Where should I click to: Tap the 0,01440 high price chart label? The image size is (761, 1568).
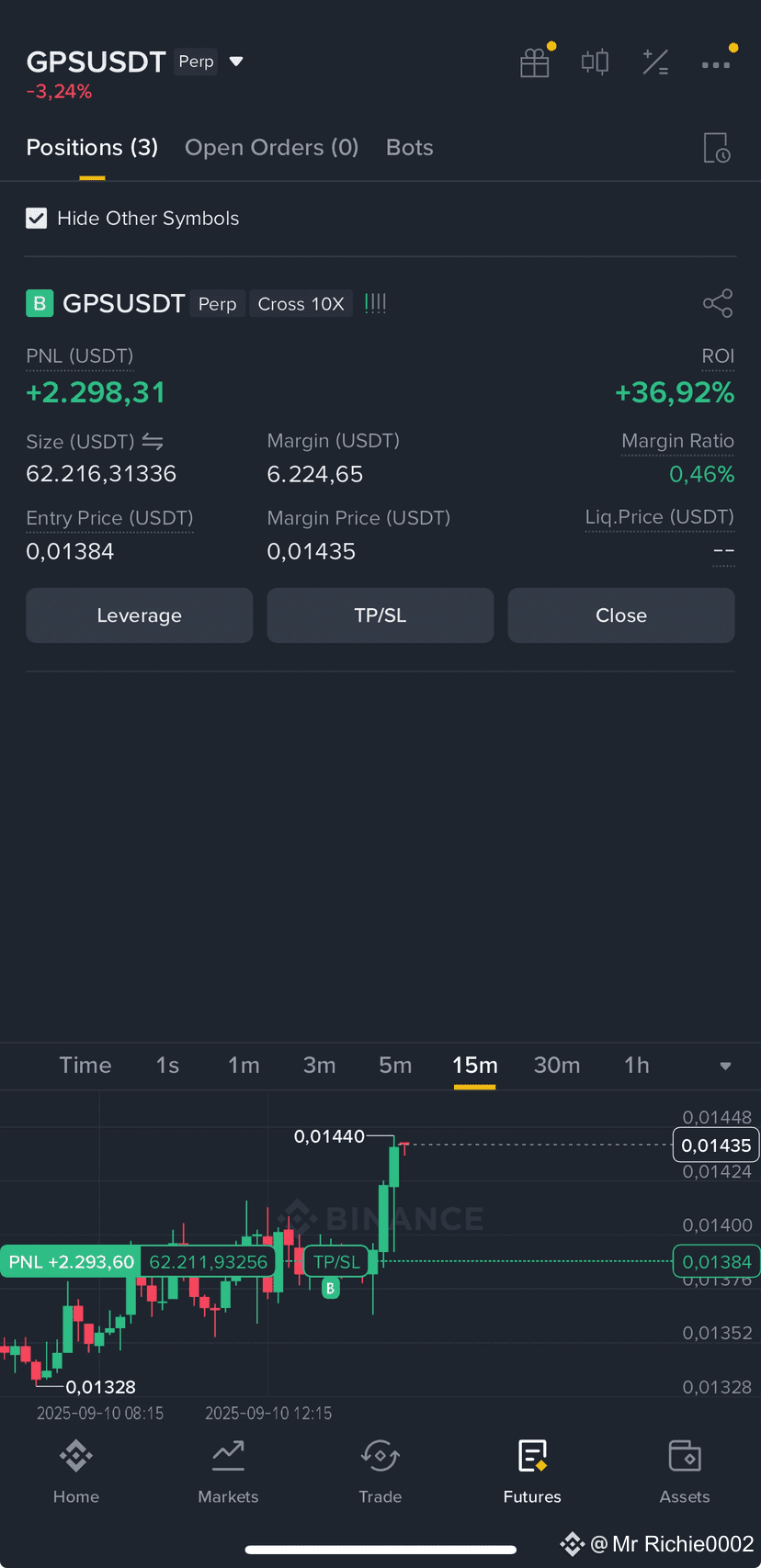(329, 1137)
